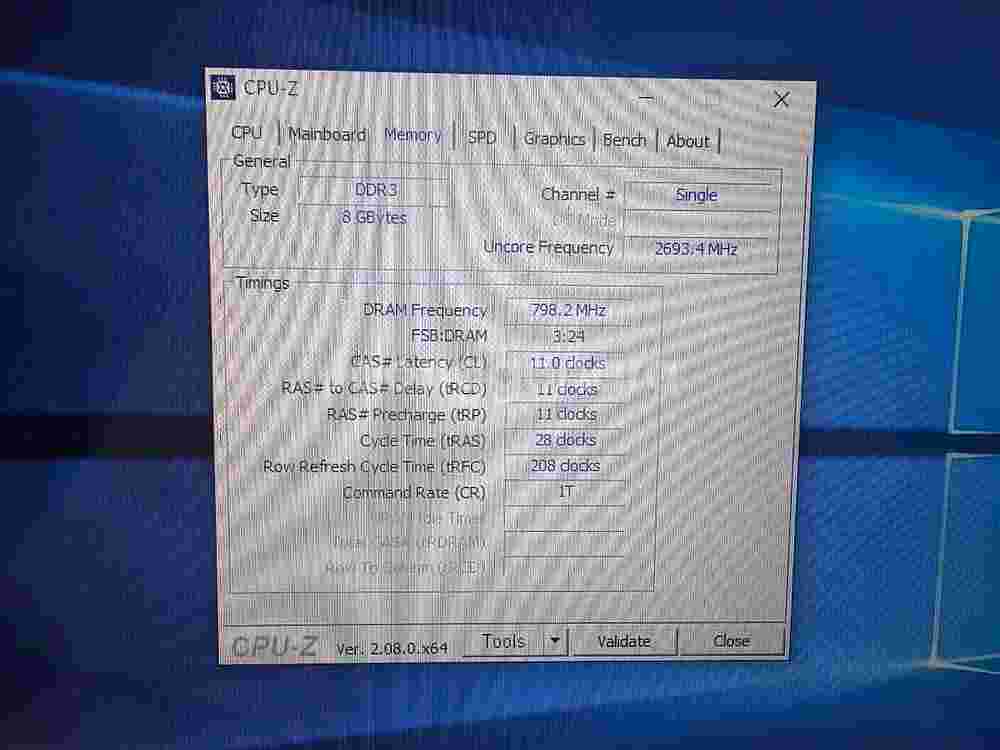Viewport: 1000px width, 750px height.
Task: Close CPU-Z with the X button
Action: [x=781, y=99]
